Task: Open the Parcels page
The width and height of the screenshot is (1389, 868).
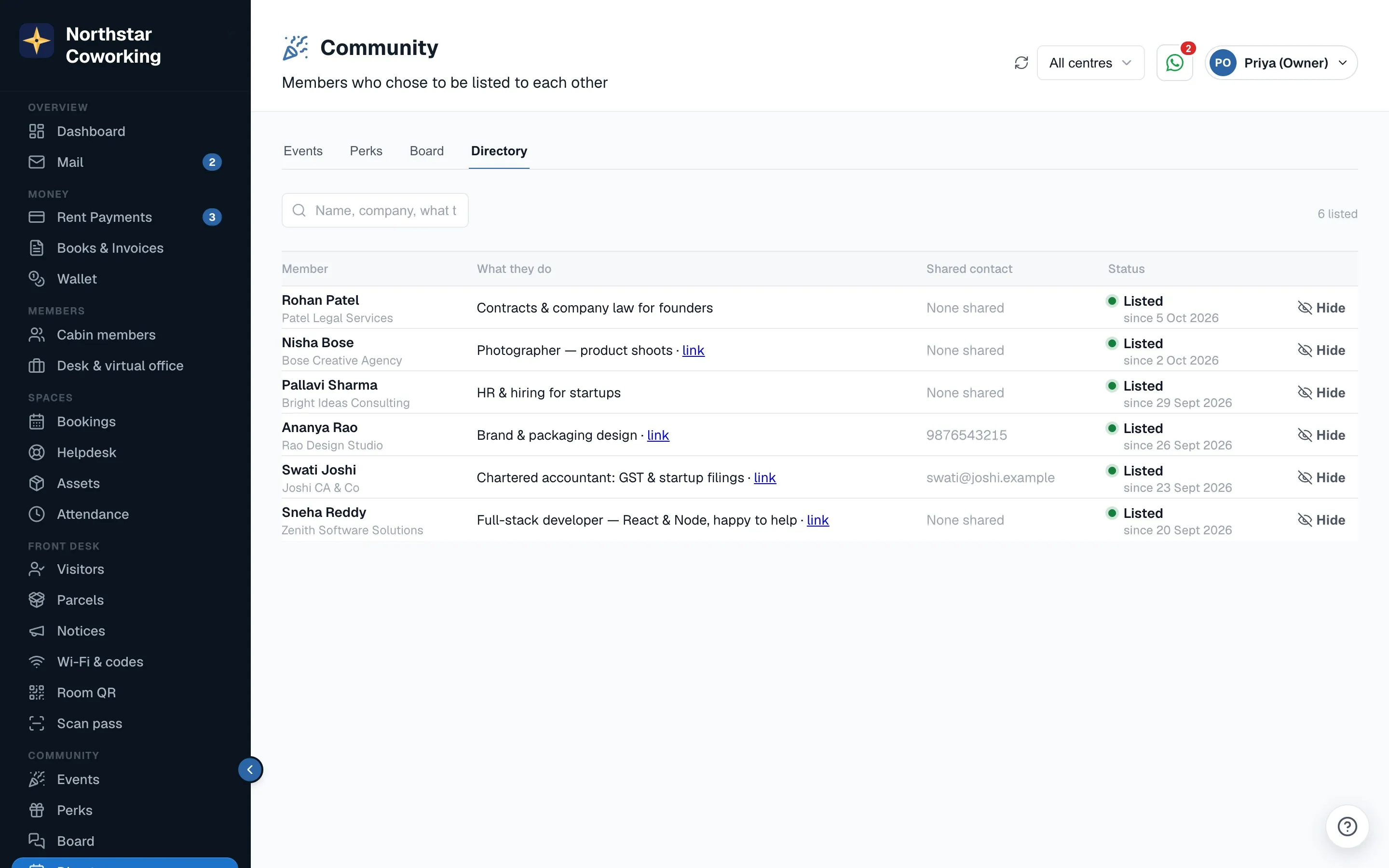Action: point(124,600)
